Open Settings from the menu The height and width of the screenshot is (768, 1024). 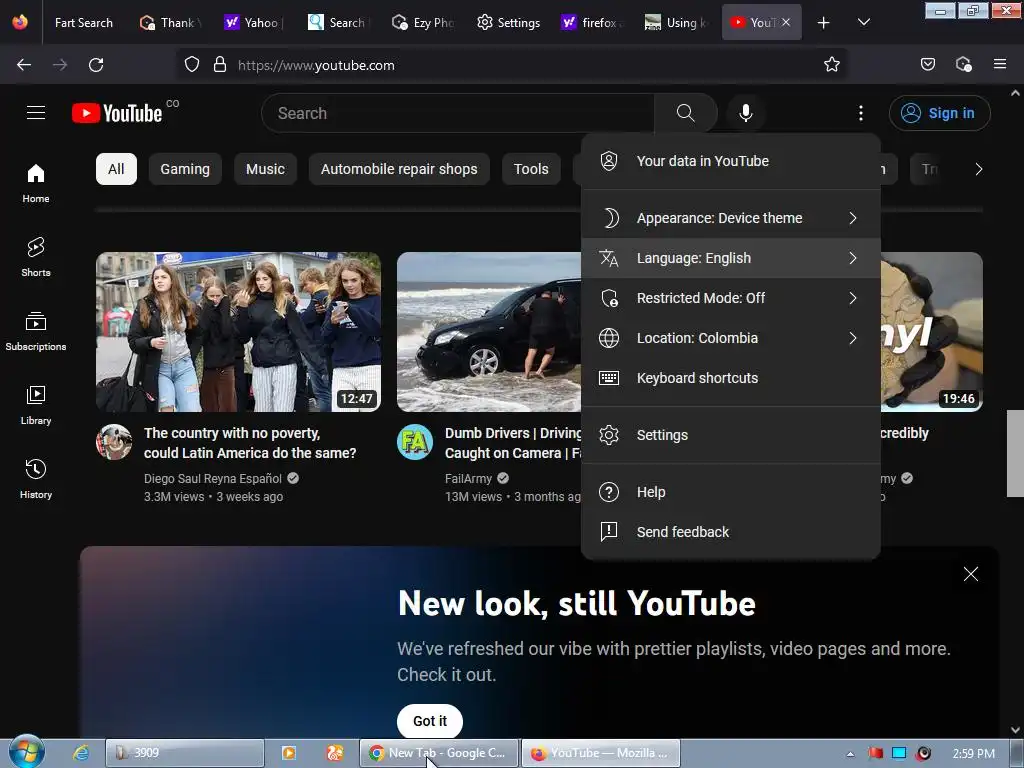(x=730, y=435)
